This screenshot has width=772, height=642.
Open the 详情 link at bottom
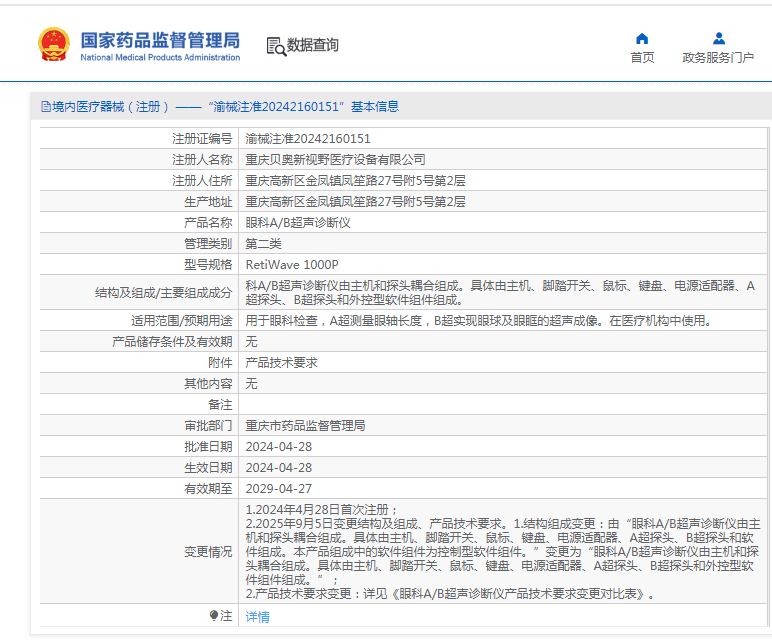[258, 617]
